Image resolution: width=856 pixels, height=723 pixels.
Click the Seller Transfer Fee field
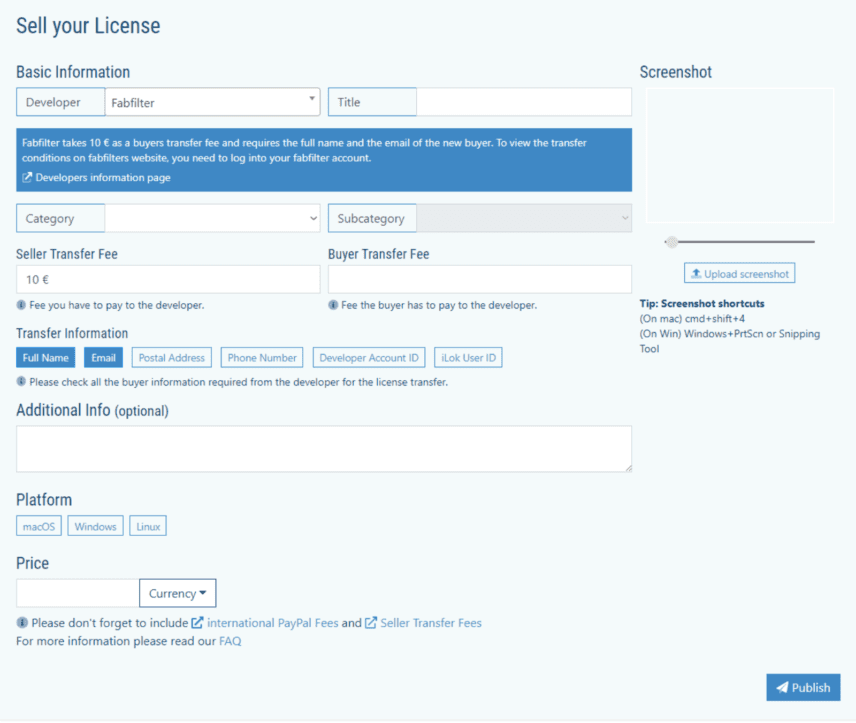(x=168, y=280)
